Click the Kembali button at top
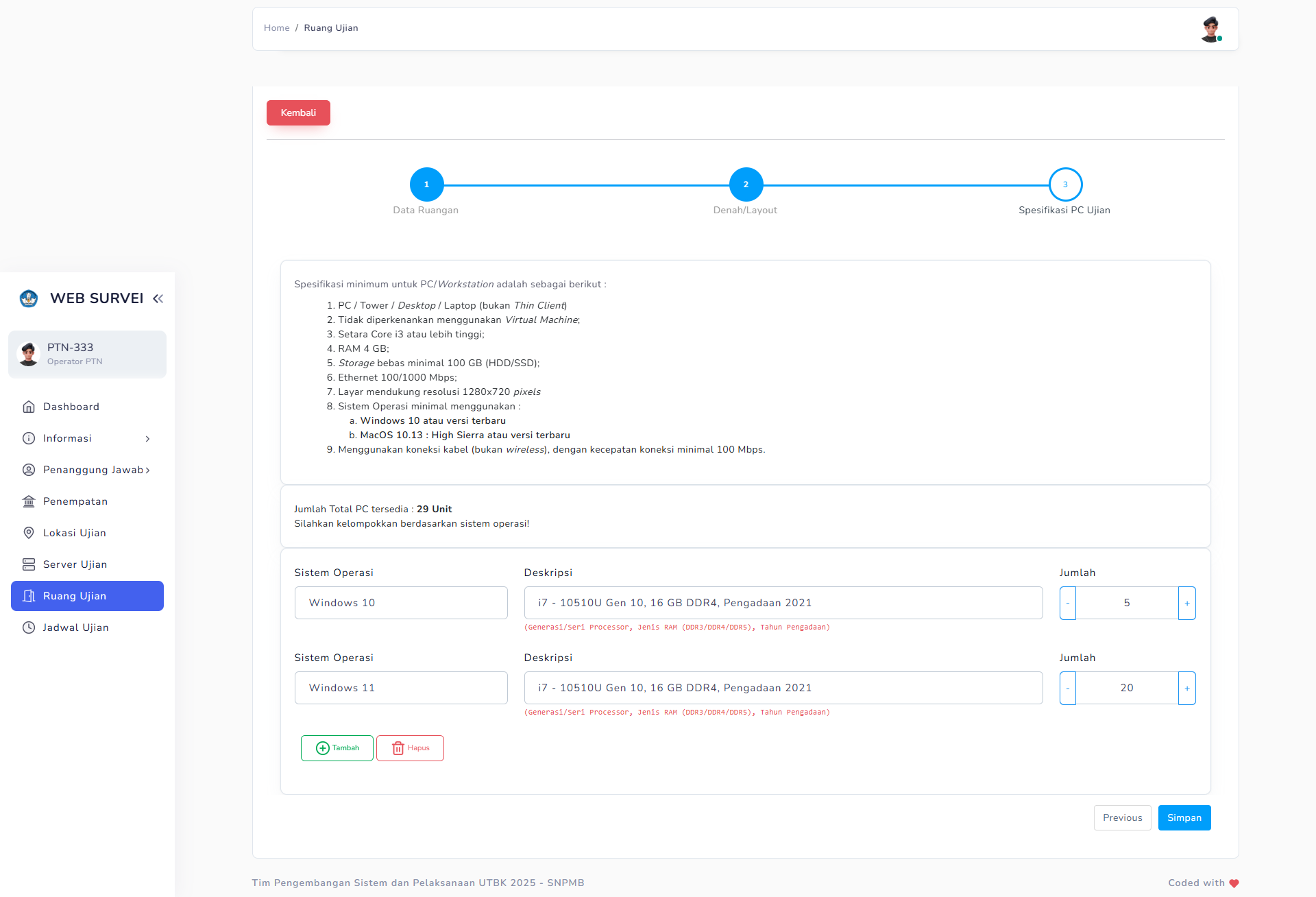Screen dimensions: 1316x897 [x=298, y=113]
